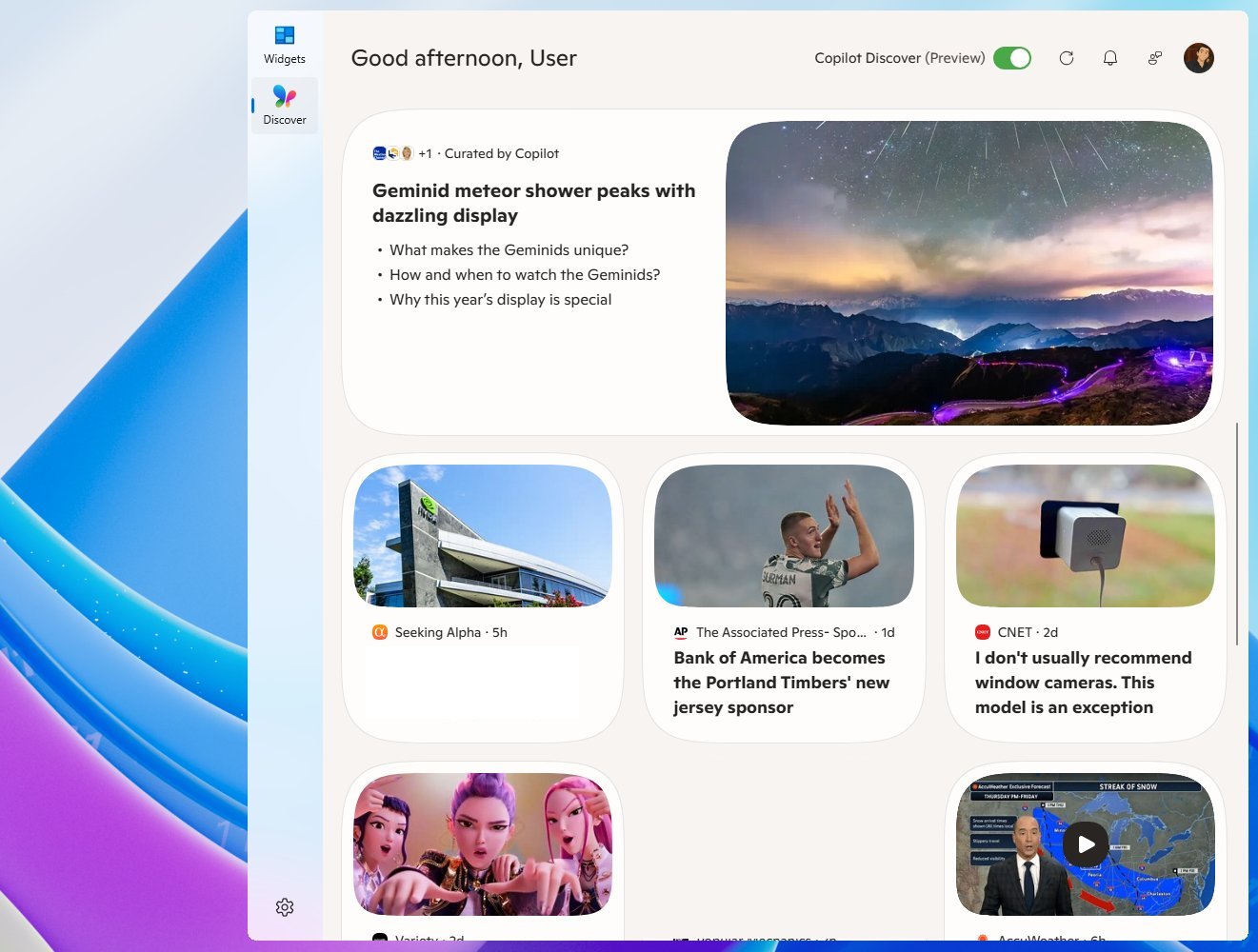
Task: Select the CNET logo on the camera story
Action: (x=982, y=632)
